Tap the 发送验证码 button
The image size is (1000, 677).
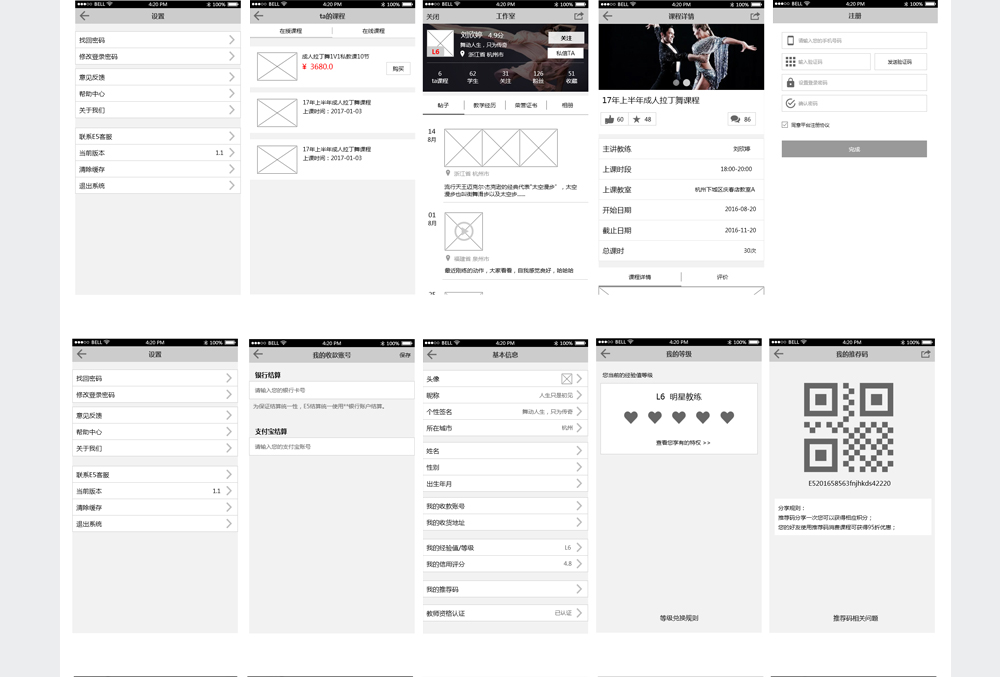900,62
